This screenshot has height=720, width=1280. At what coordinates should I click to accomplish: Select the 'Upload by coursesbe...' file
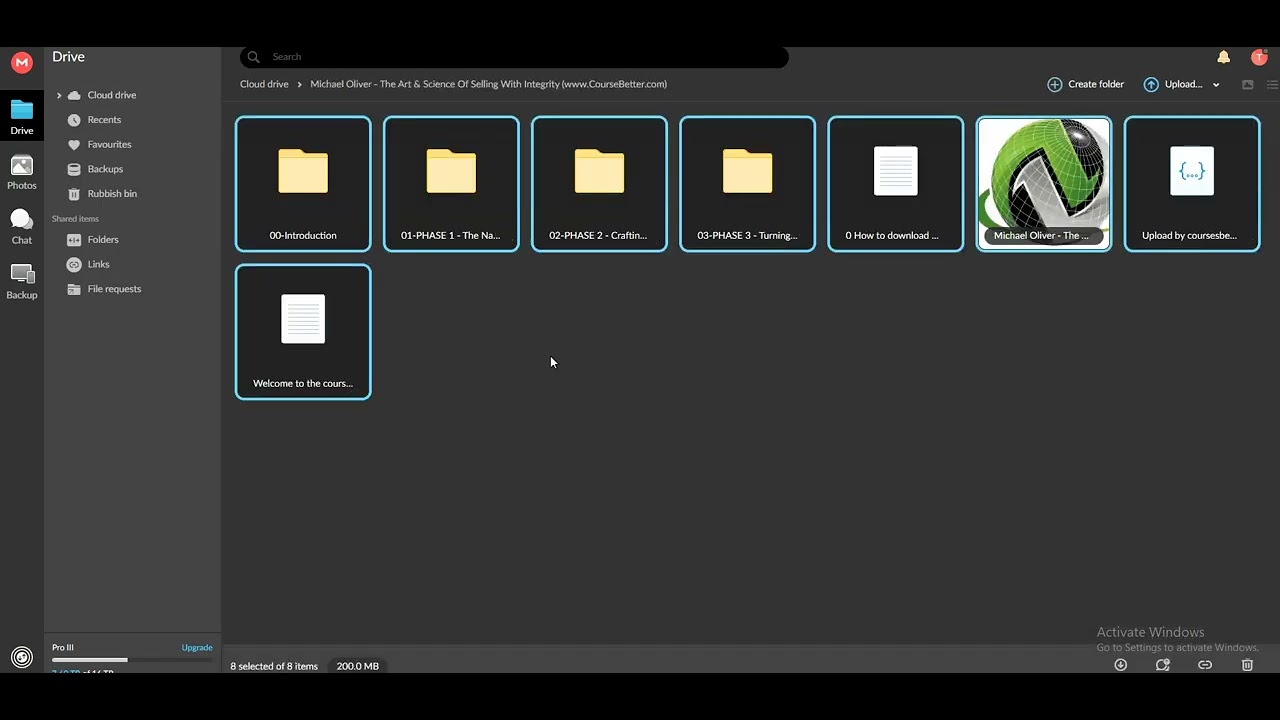pyautogui.click(x=1191, y=184)
